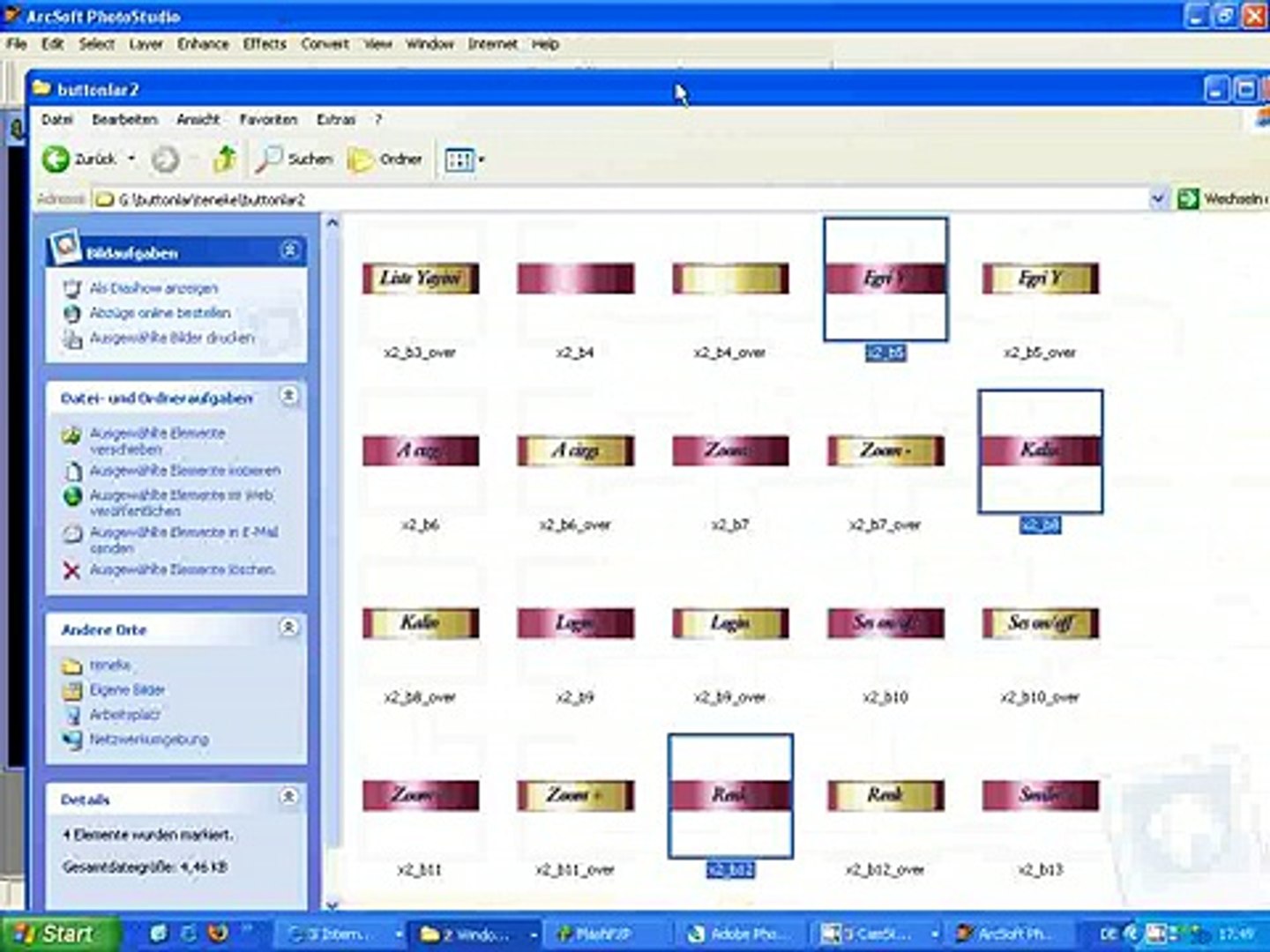Open the ? help menu
The image size is (1270, 952).
378,119
